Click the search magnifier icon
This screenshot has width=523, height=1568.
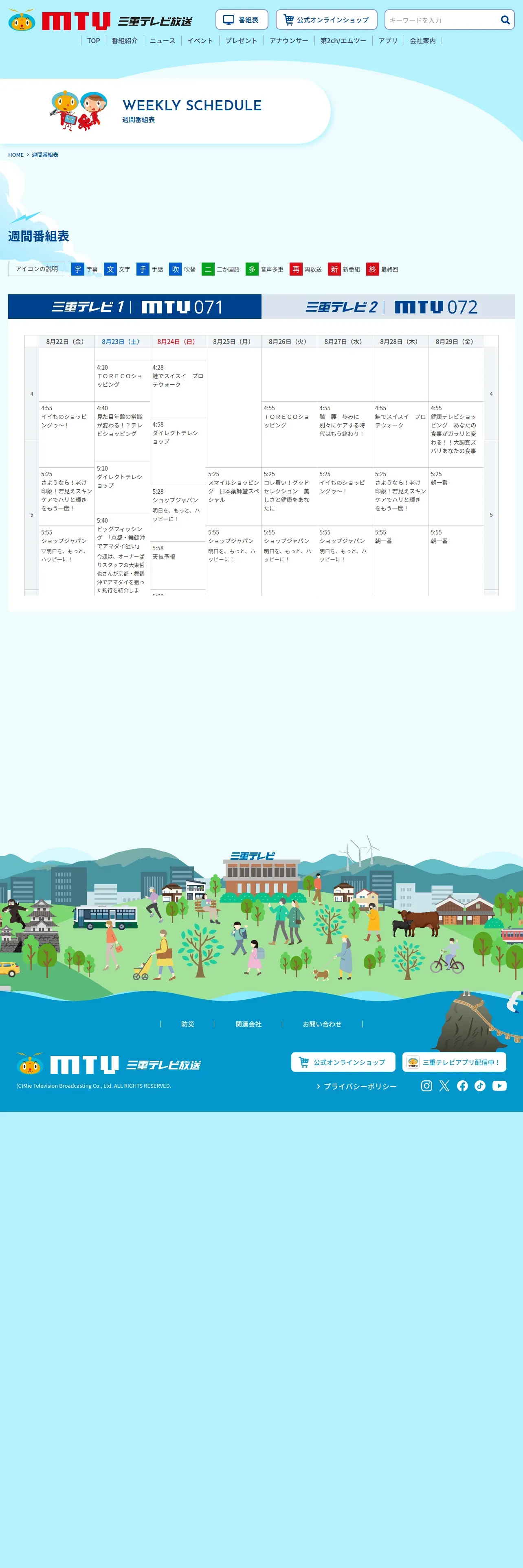pos(505,20)
